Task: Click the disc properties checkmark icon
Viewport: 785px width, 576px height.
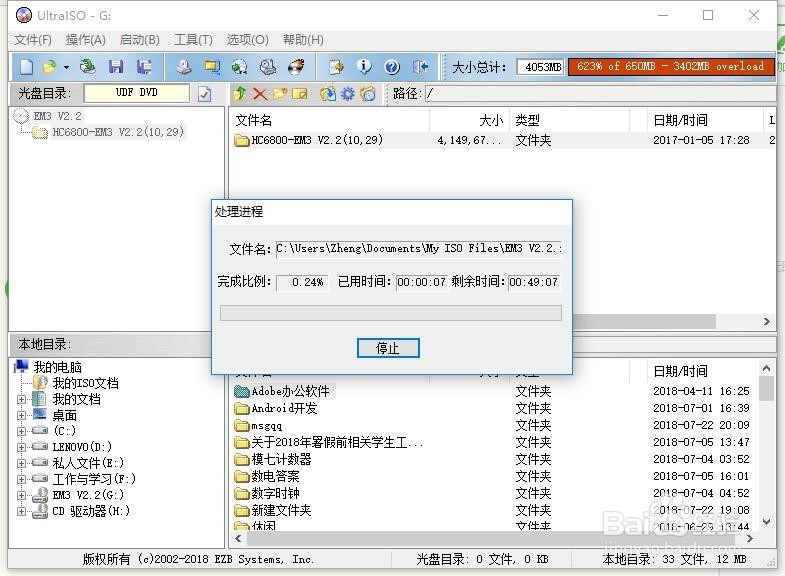Action: pos(204,94)
